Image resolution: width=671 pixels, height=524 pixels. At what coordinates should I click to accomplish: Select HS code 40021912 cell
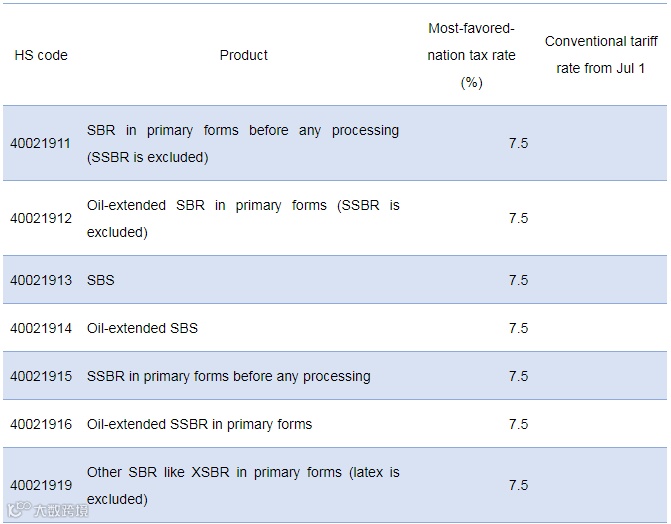click(41, 218)
